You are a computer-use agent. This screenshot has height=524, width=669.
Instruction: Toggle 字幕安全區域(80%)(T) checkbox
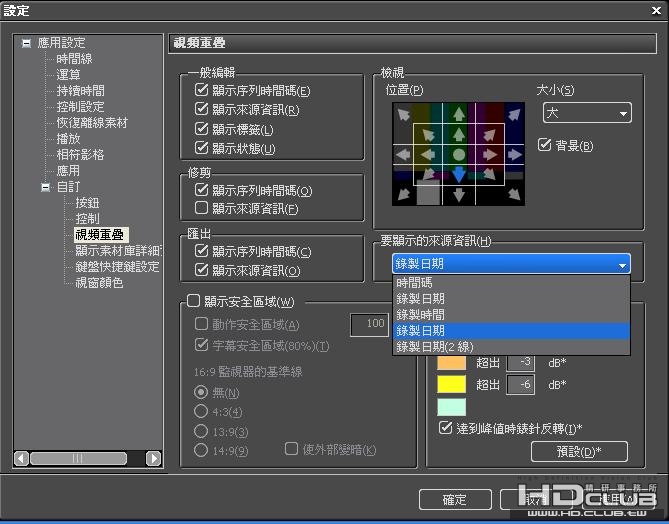(x=201, y=345)
